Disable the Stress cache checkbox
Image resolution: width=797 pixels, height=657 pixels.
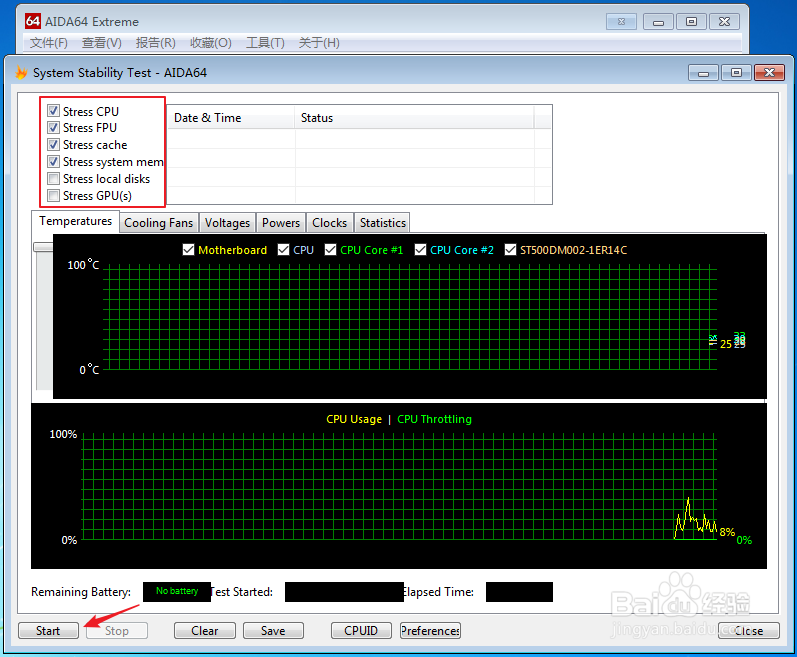[x=54, y=145]
